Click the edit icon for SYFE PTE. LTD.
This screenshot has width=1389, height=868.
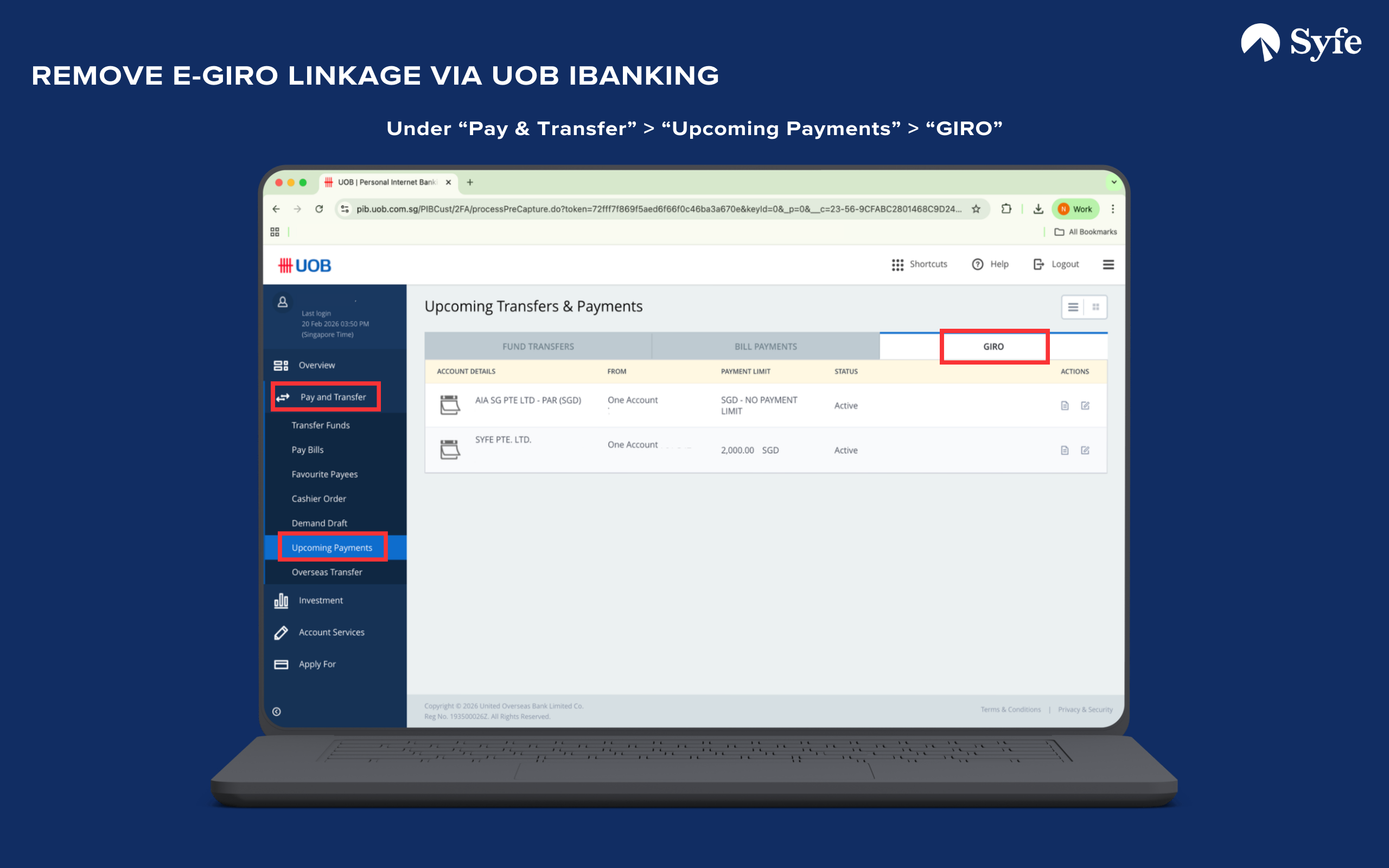click(x=1085, y=450)
